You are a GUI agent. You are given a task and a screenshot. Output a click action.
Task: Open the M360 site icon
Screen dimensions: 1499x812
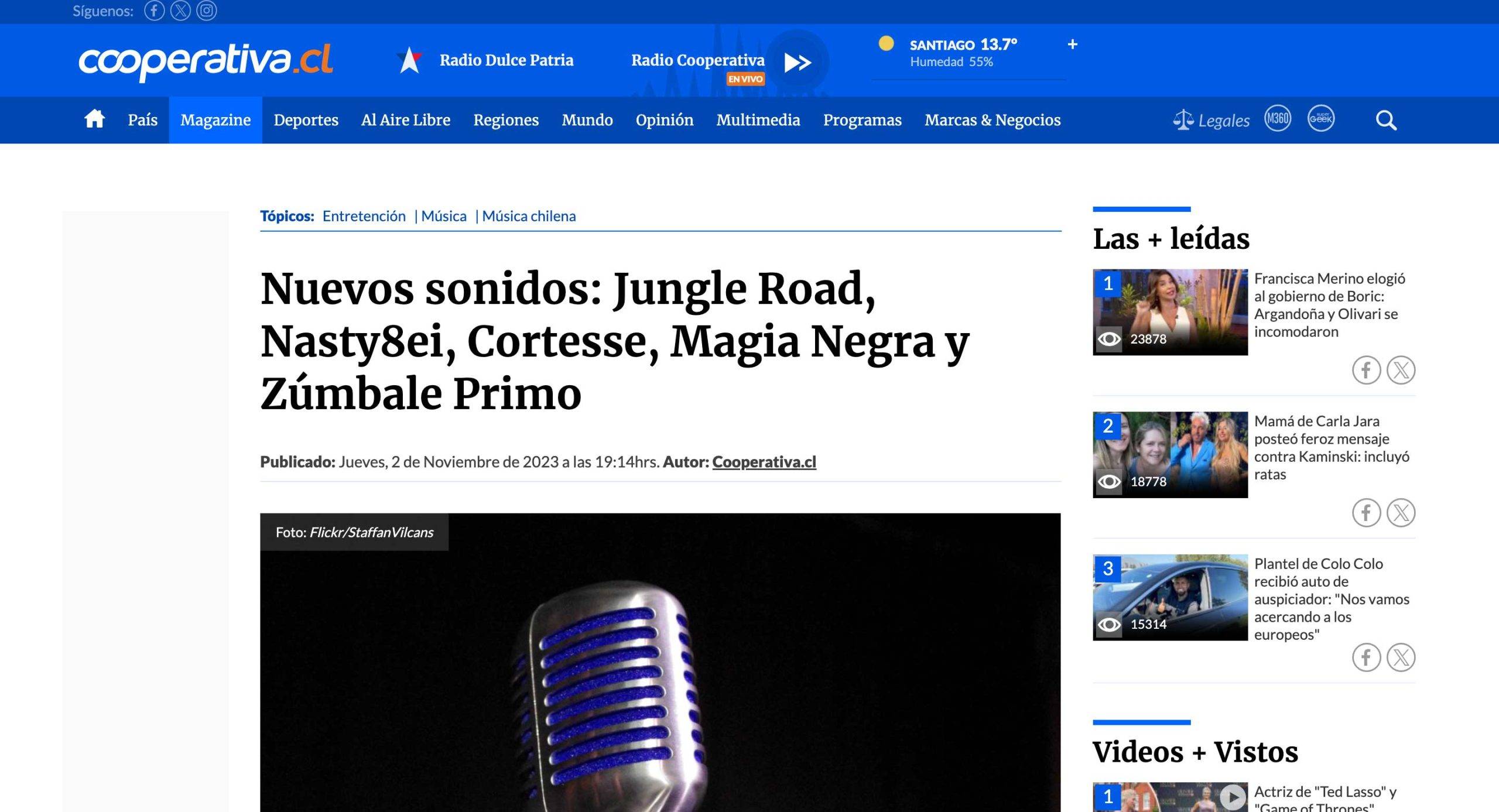click(1277, 119)
